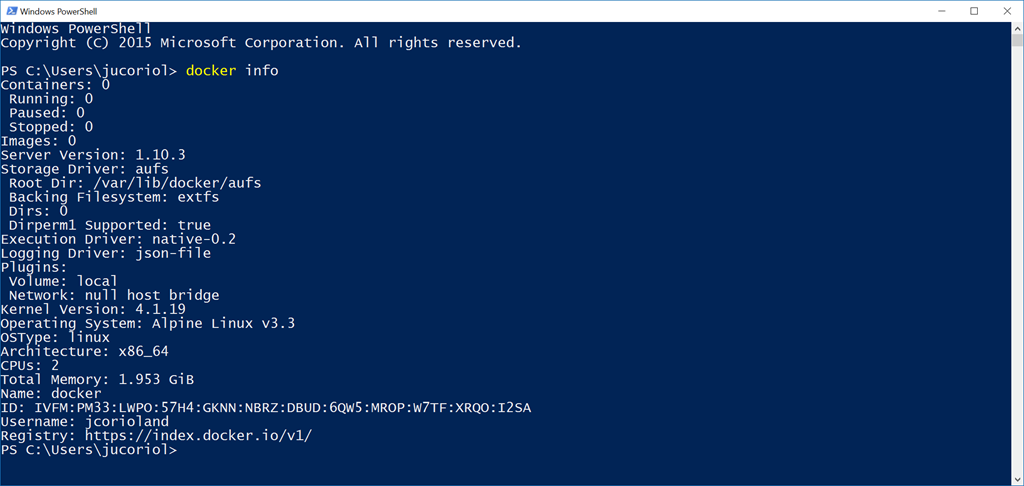Viewport: 1024px width, 486px height.
Task: Click the Network null host bridge line
Action: (x=114, y=295)
